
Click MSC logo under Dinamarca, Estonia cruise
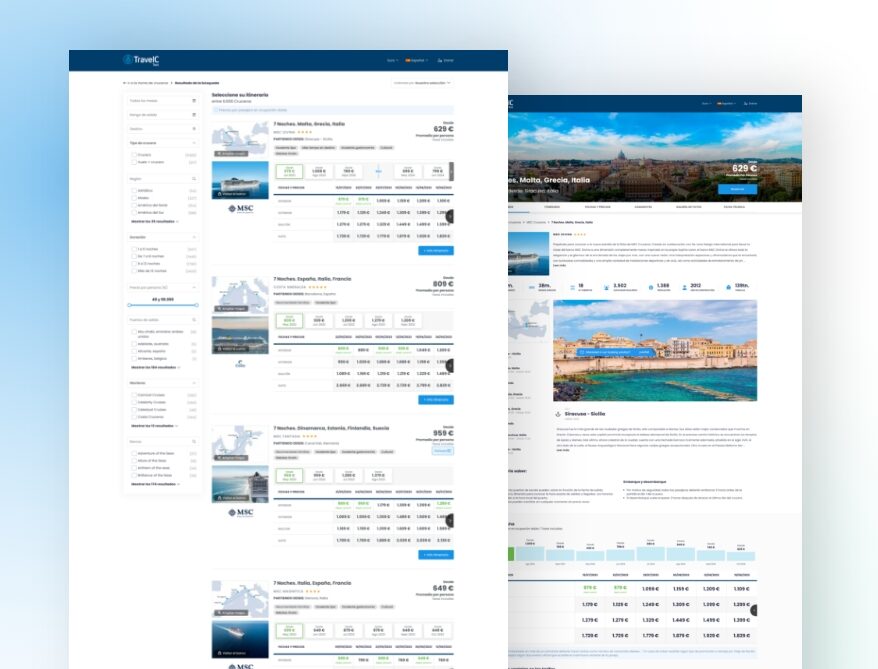click(x=241, y=513)
